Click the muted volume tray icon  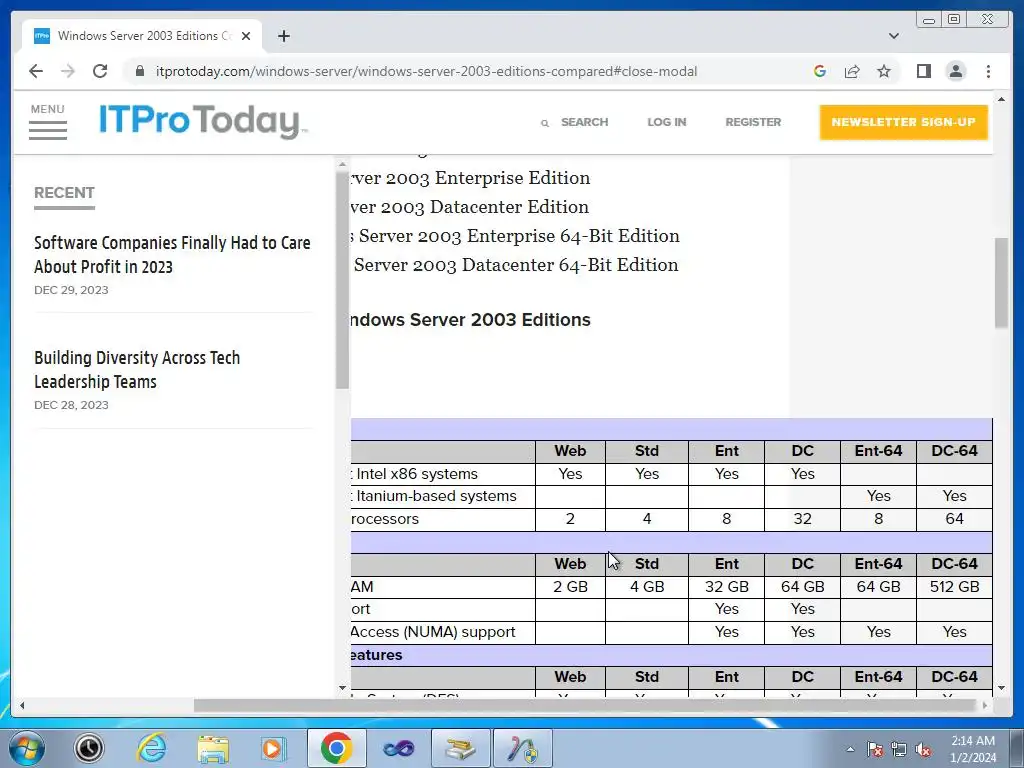point(923,749)
